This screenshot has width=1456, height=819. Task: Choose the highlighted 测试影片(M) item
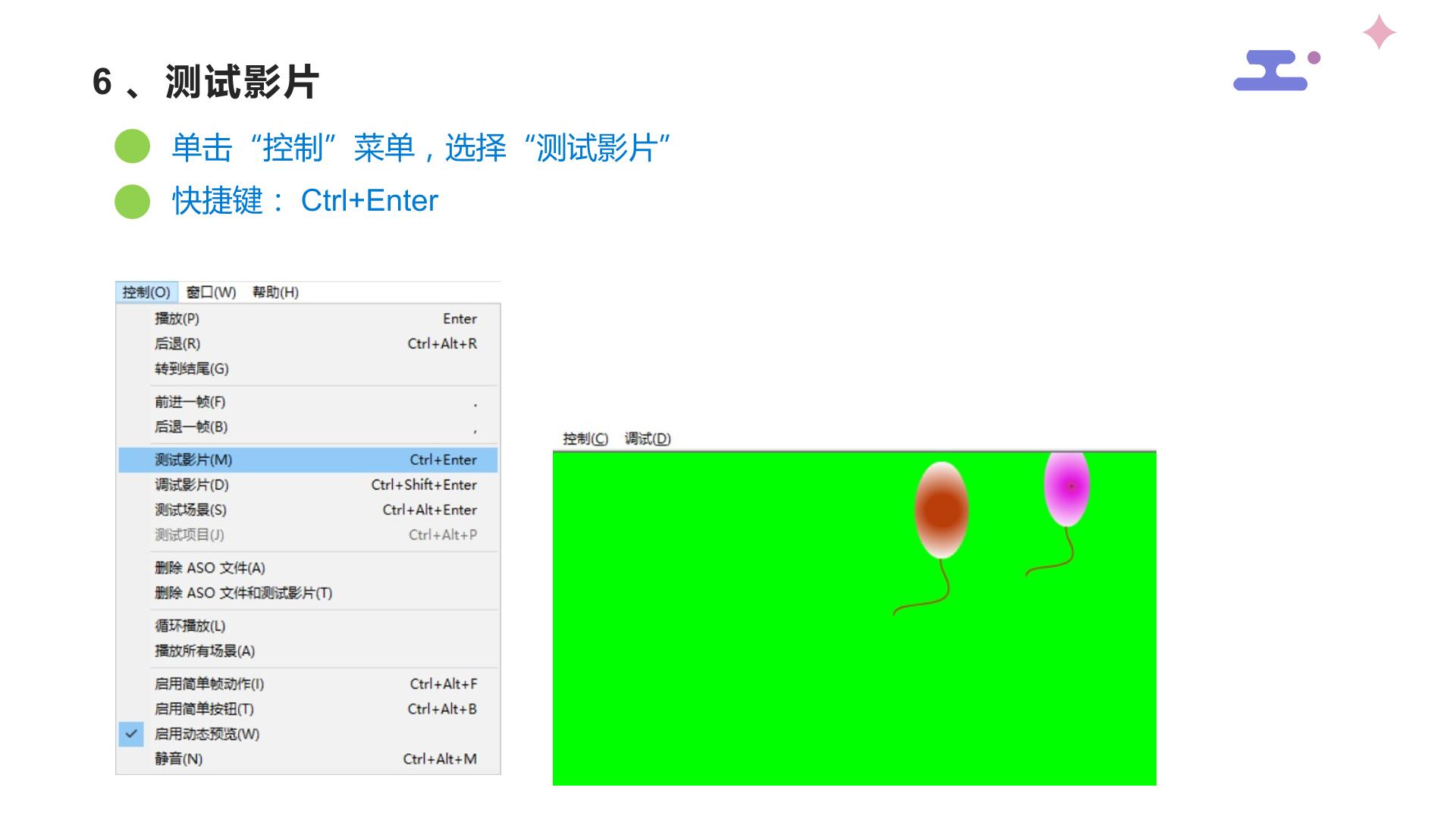(x=308, y=460)
